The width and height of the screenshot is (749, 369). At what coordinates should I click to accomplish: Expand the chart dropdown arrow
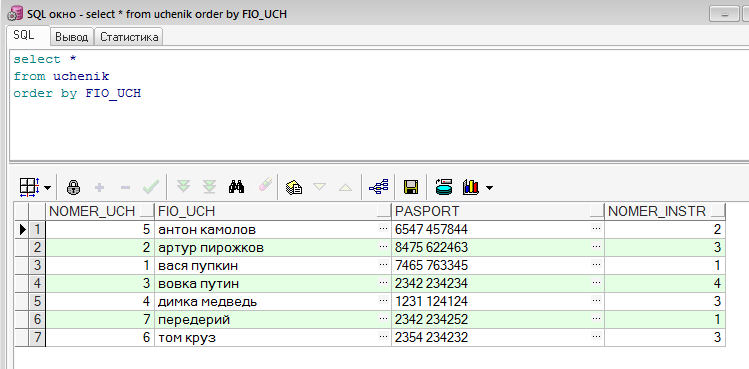[489, 188]
